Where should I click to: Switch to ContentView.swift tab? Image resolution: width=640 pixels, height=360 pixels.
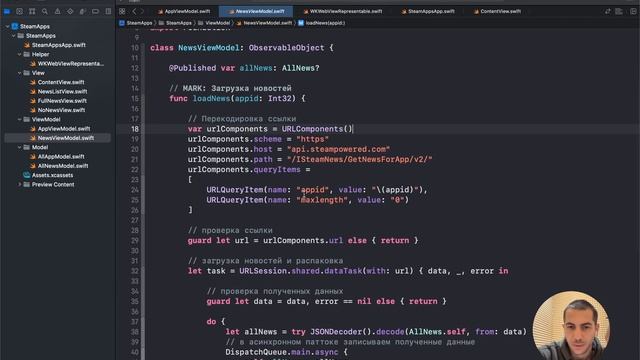coord(497,11)
